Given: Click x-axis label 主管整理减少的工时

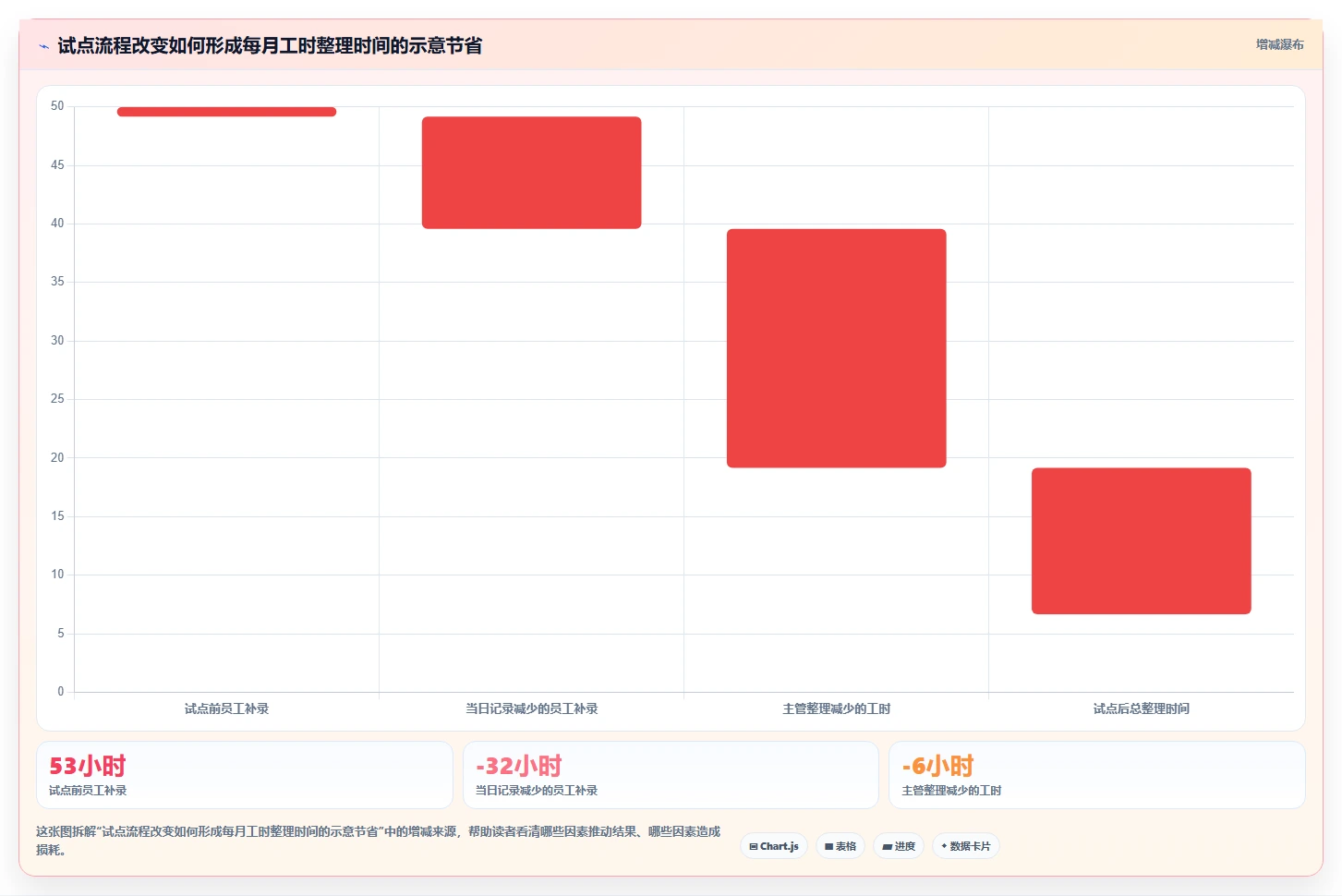Looking at the screenshot, I should click(x=836, y=708).
